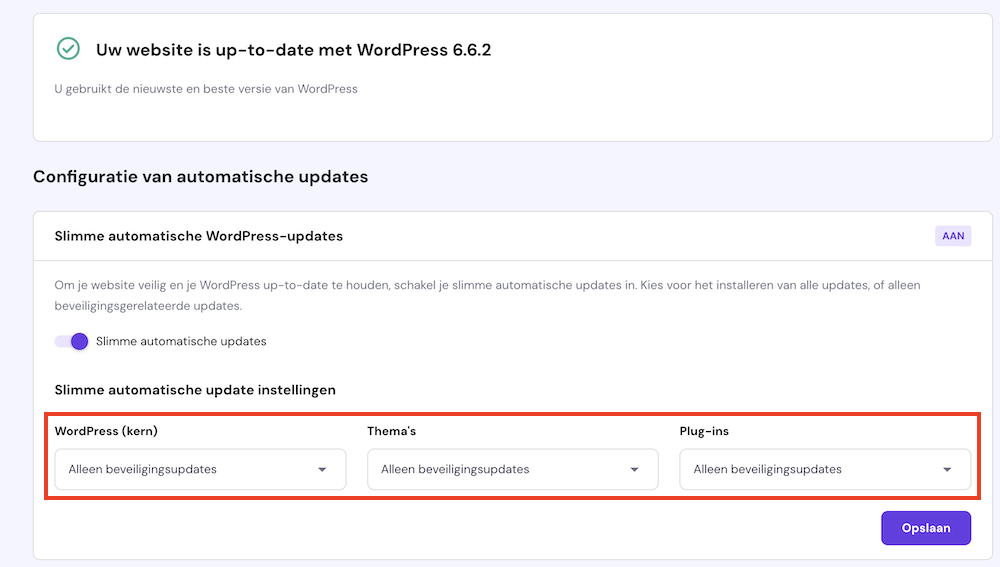
Task: Click the 'Plug-ins' field label
Action: (703, 431)
